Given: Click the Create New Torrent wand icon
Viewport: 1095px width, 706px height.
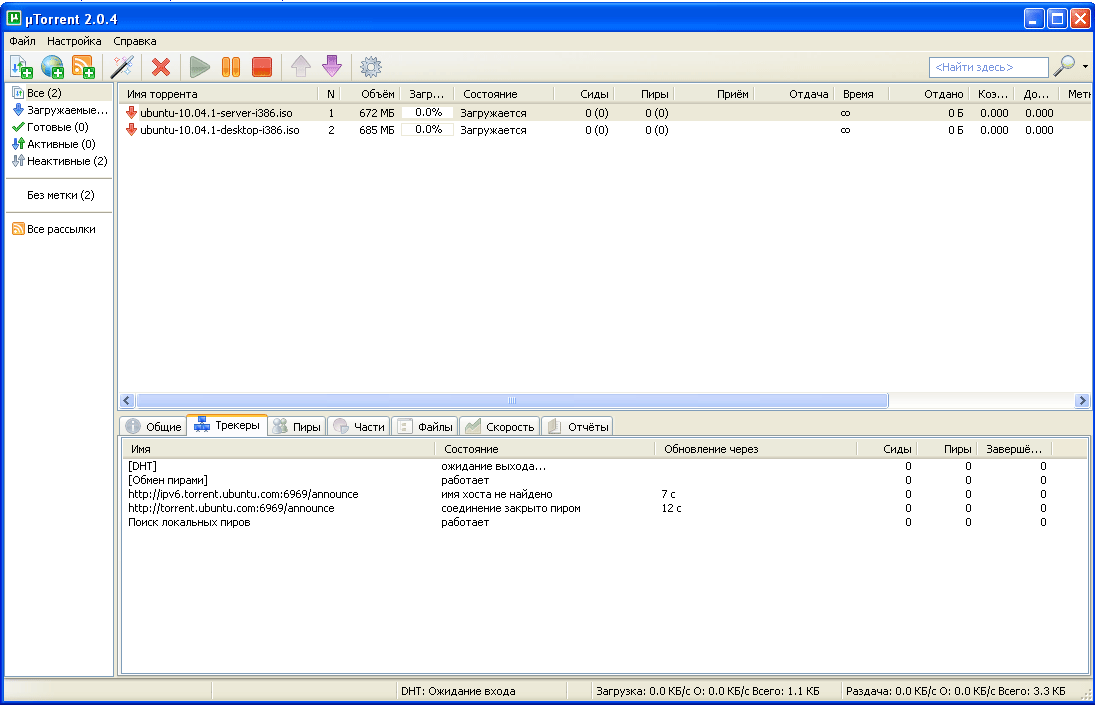Looking at the screenshot, I should [122, 67].
